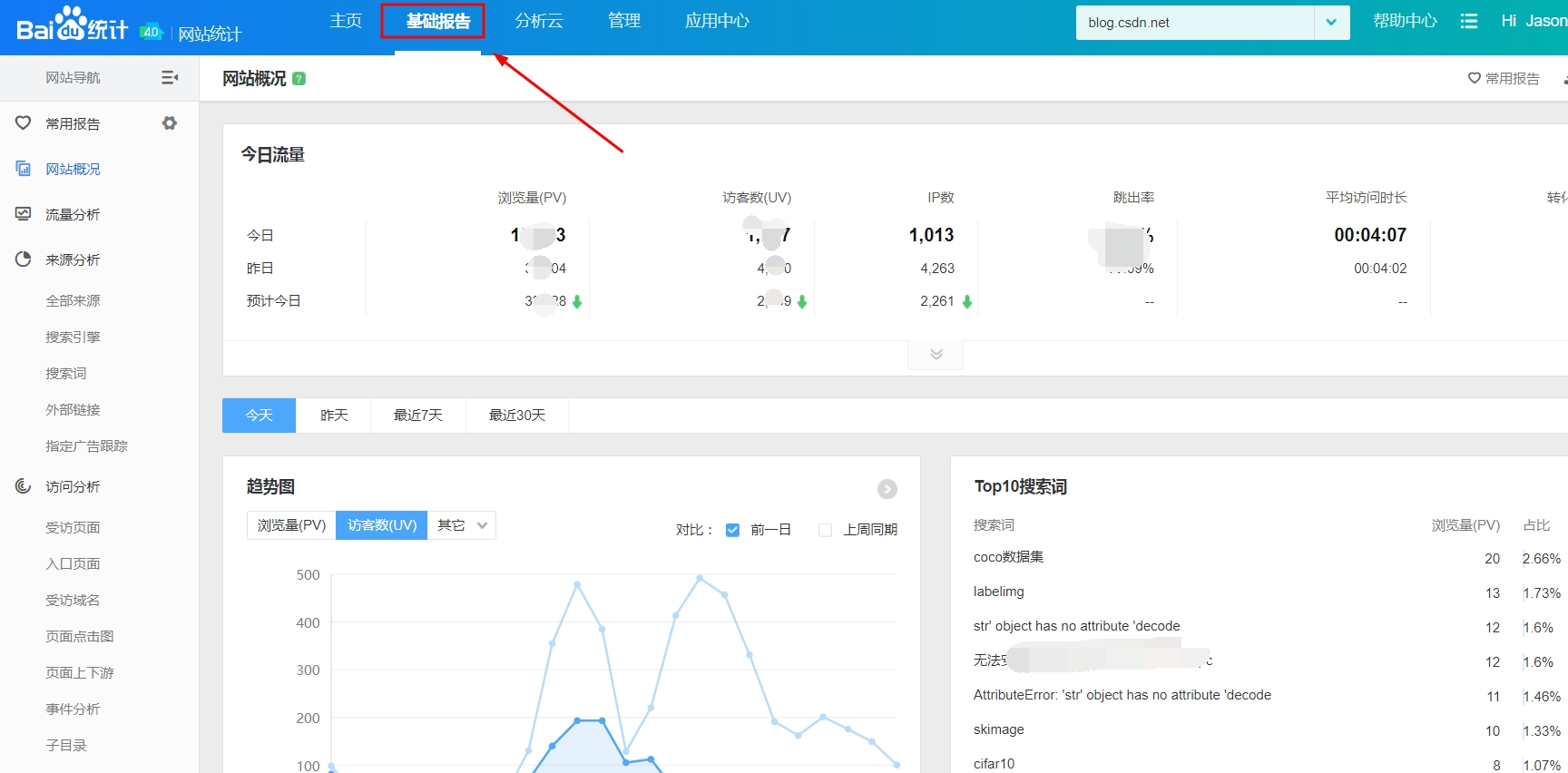The image size is (1568, 773).
Task: Switch to the 昨天 tab
Action: click(334, 416)
